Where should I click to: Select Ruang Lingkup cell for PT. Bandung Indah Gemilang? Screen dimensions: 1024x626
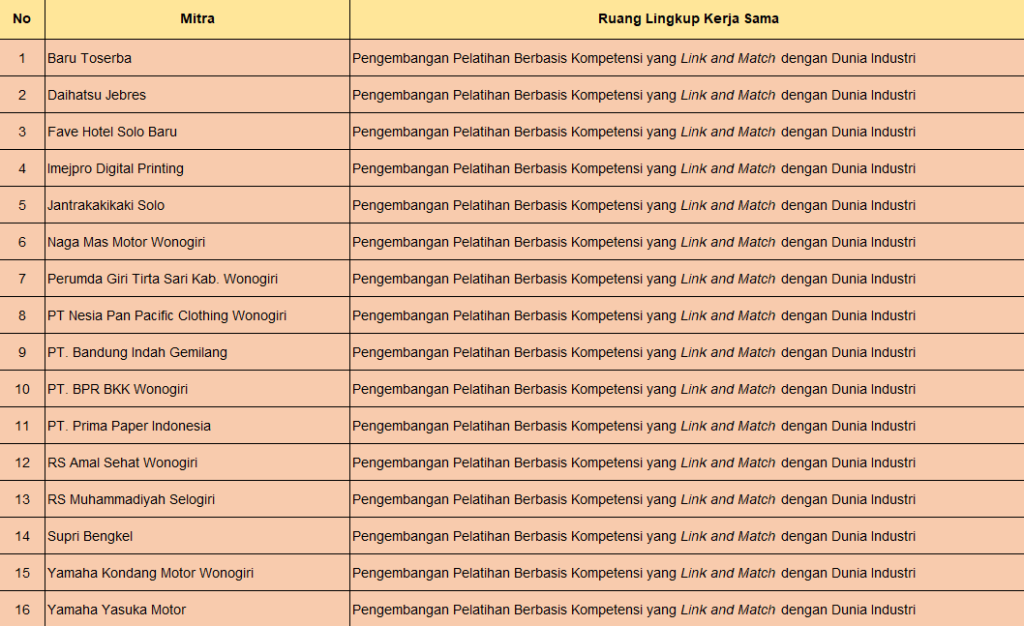click(687, 352)
